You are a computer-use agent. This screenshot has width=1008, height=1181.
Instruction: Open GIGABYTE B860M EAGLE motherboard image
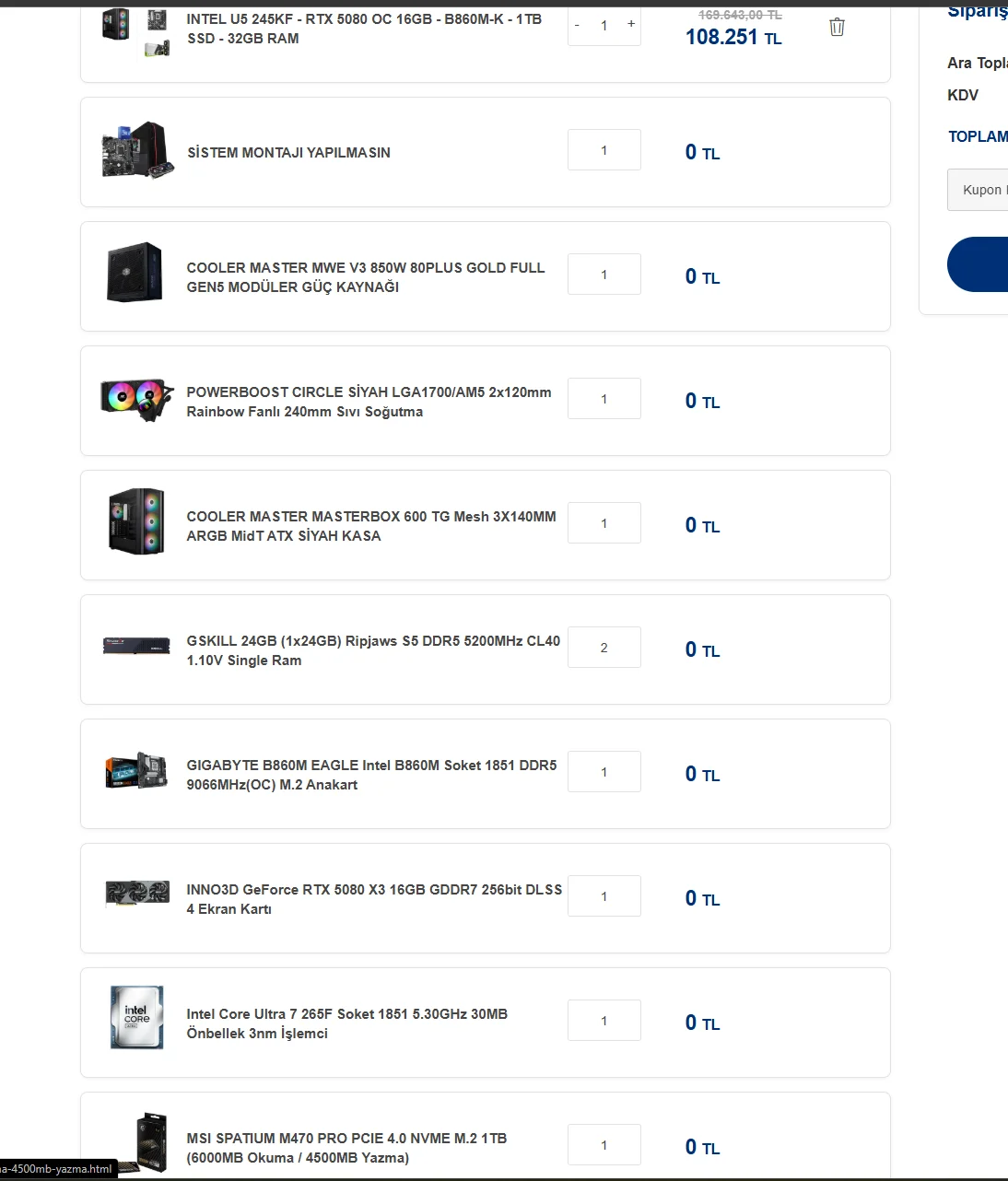tap(137, 771)
